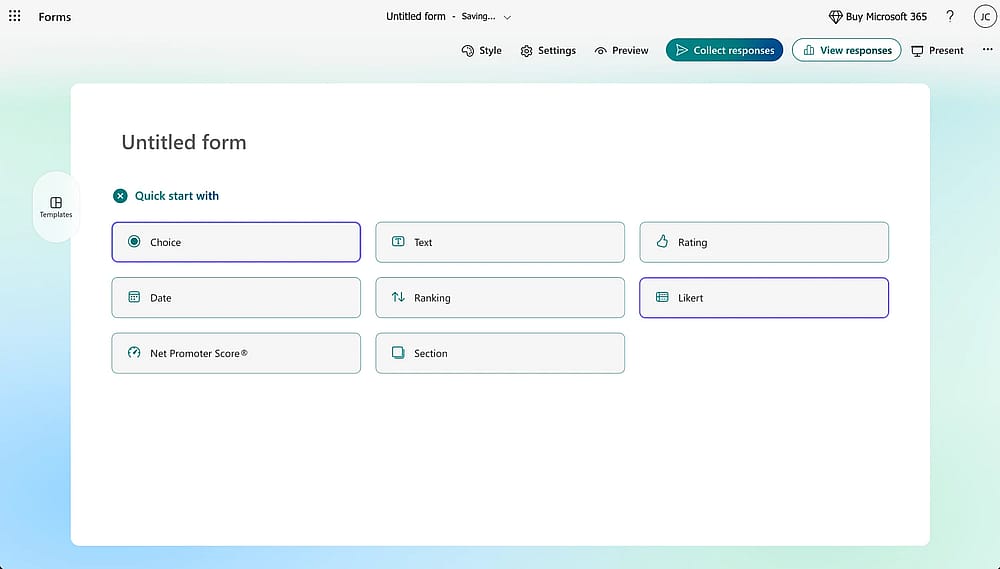Open the app launcher grid
The image size is (1000, 569).
[x=15, y=16]
